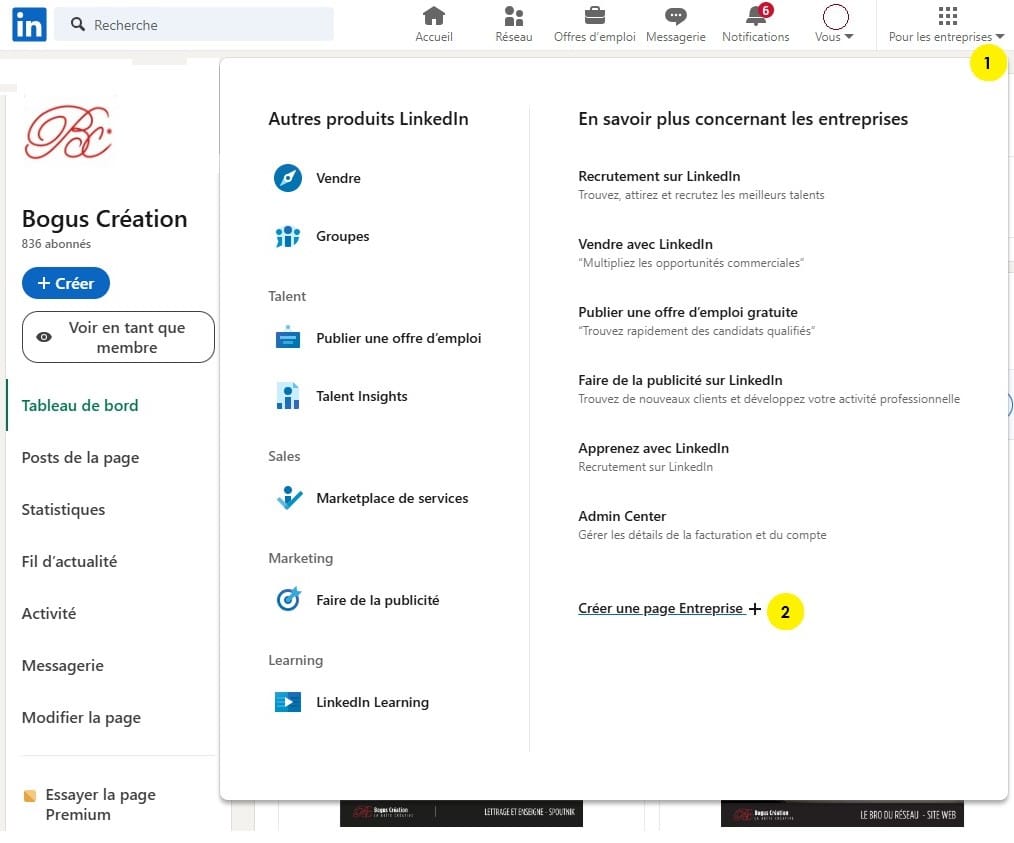This screenshot has height=843, width=1014.
Task: Open Activité in the sidebar
Action: (49, 613)
